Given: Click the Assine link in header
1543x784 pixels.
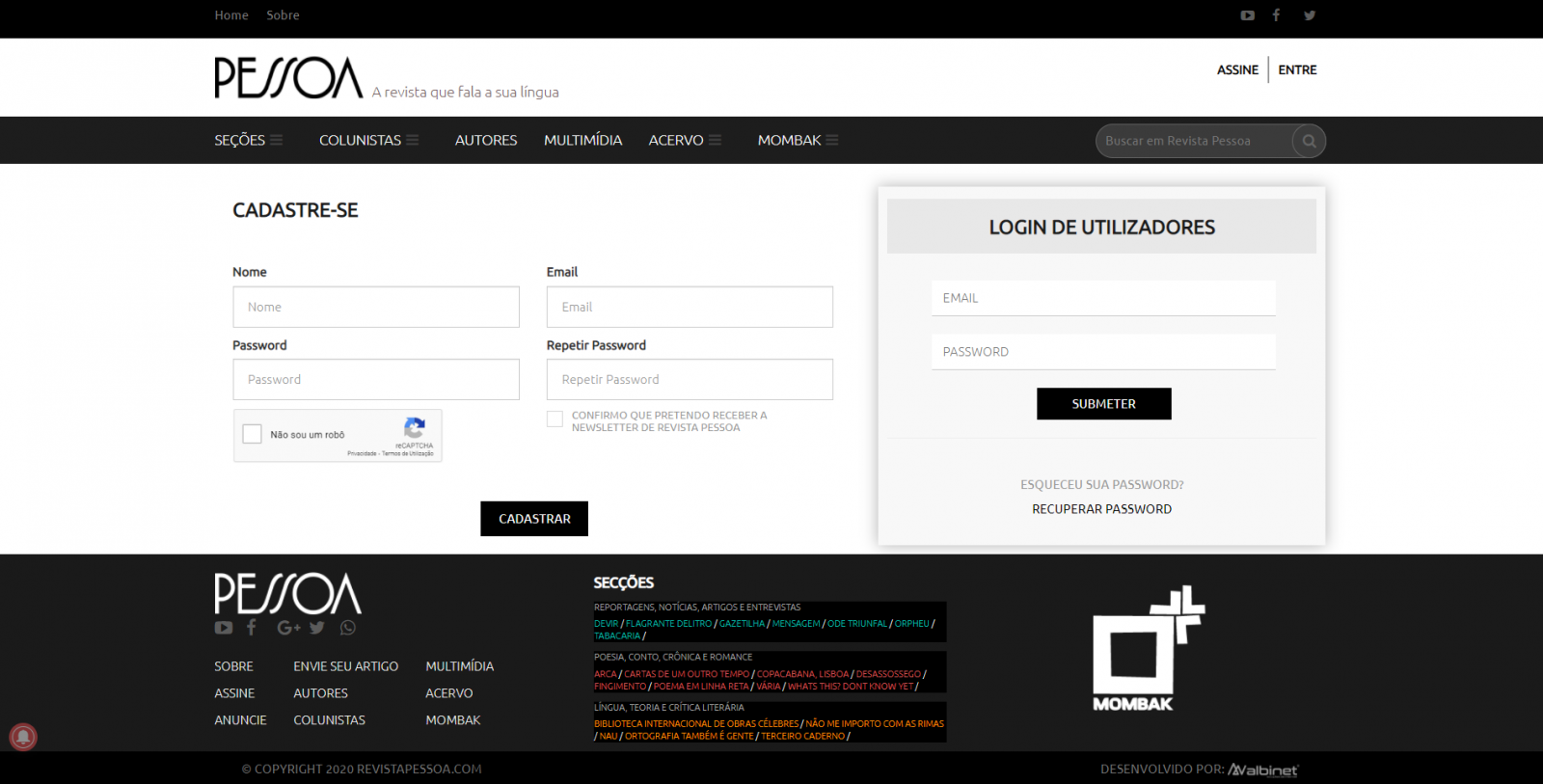Looking at the screenshot, I should tap(1237, 70).
